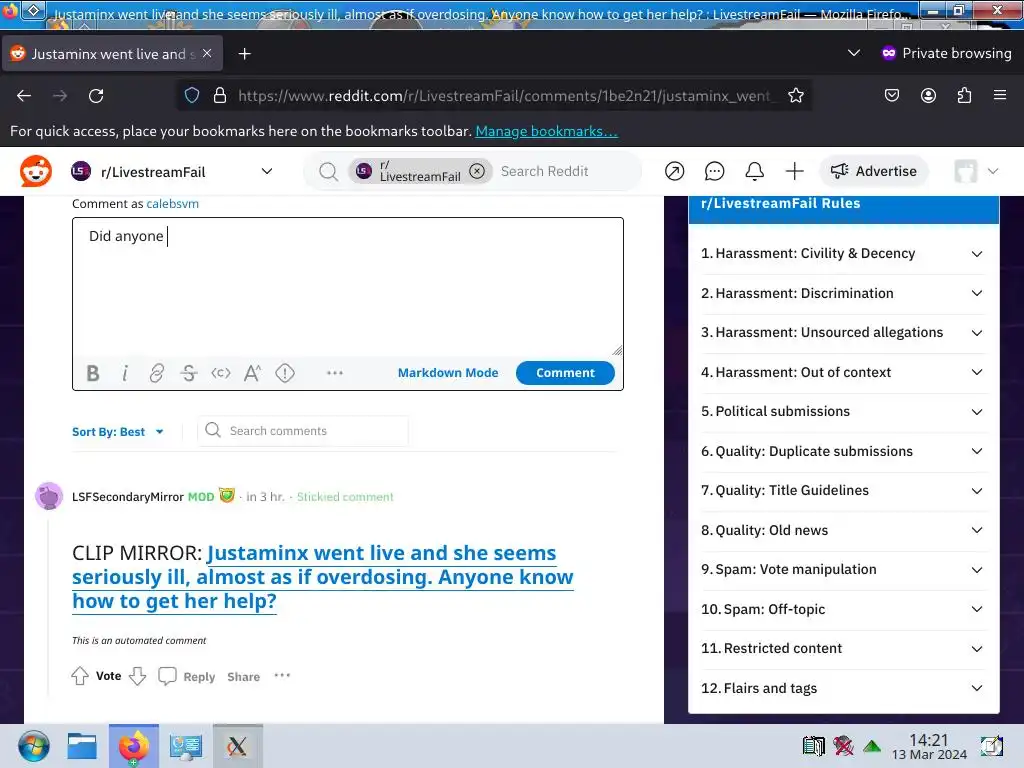Click the Search comments field
1024x768 pixels.
[x=303, y=431]
